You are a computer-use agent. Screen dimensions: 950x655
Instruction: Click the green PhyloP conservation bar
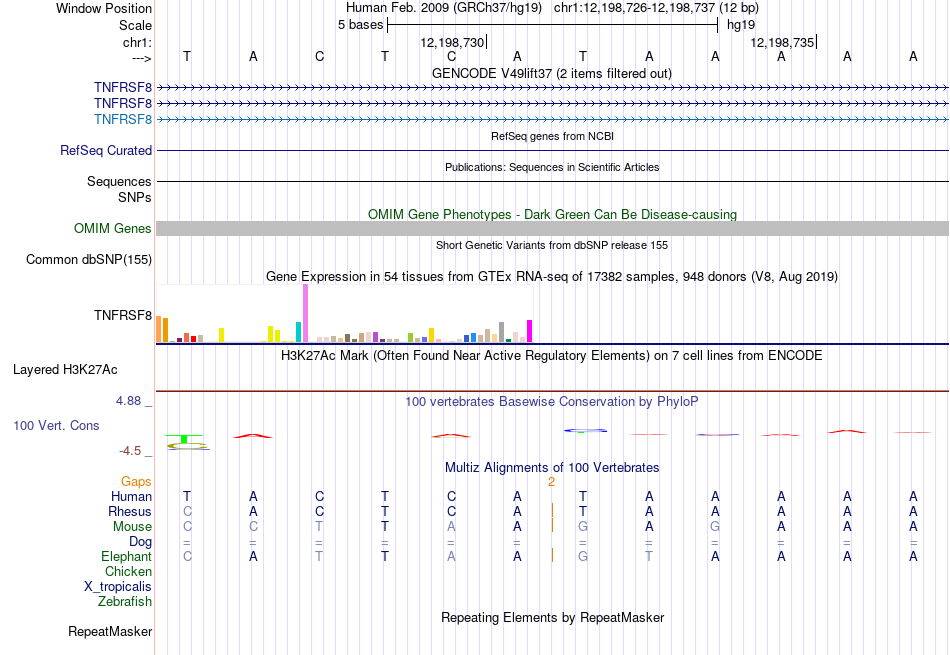click(x=184, y=439)
